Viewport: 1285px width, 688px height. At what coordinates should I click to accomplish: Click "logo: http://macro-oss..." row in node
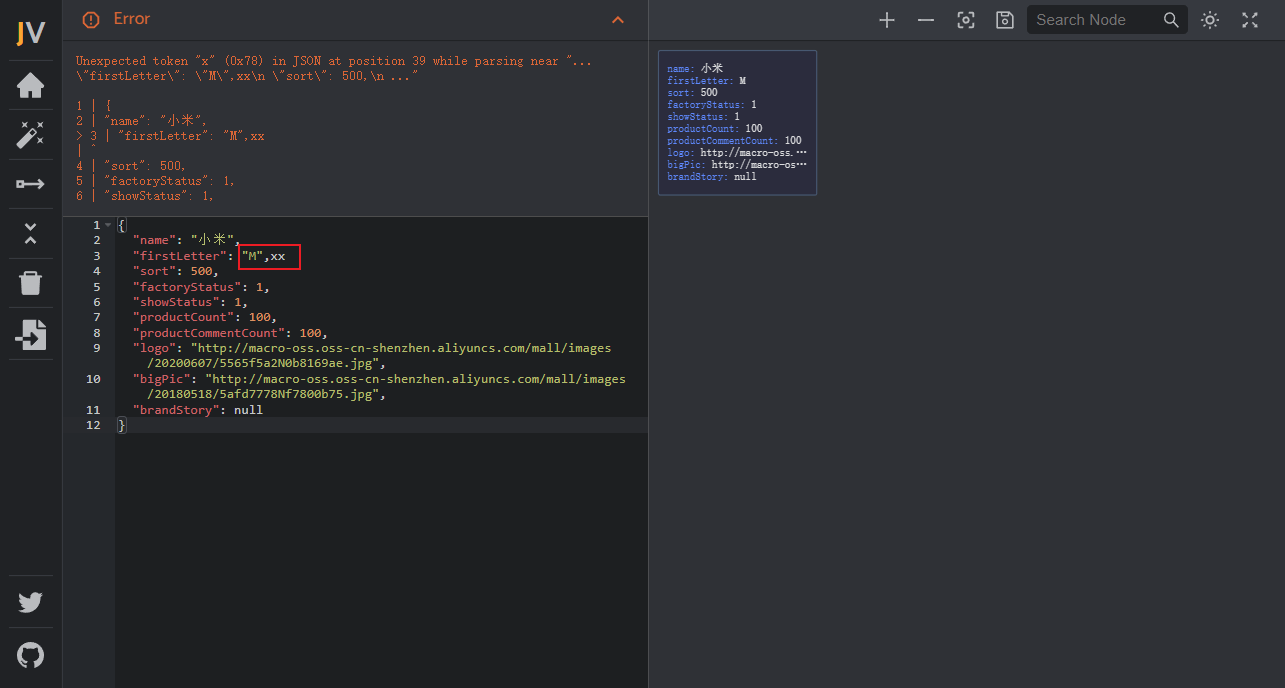click(x=737, y=153)
